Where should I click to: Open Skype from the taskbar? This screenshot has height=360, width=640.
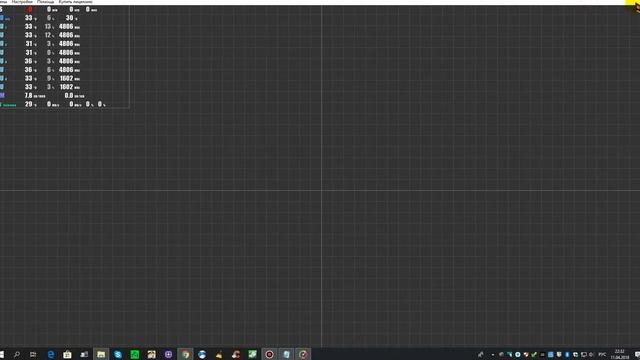pyautogui.click(x=118, y=354)
